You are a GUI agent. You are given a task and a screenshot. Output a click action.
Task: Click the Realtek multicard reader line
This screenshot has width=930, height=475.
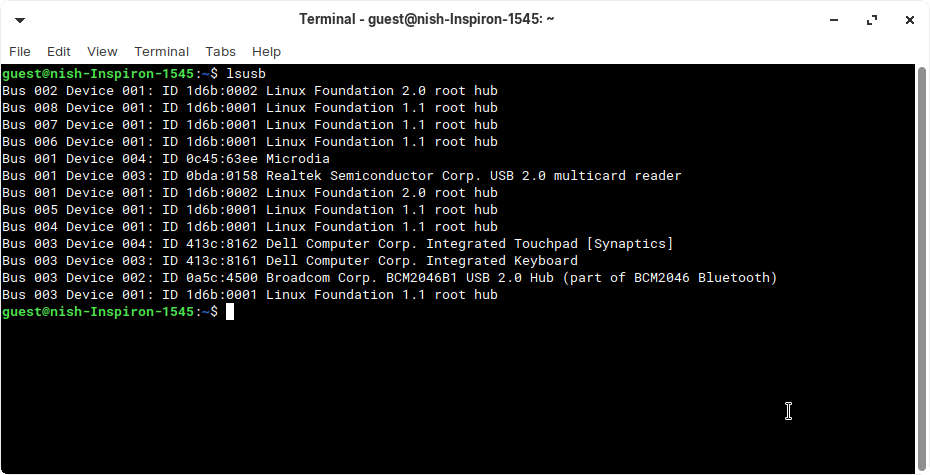pos(342,176)
